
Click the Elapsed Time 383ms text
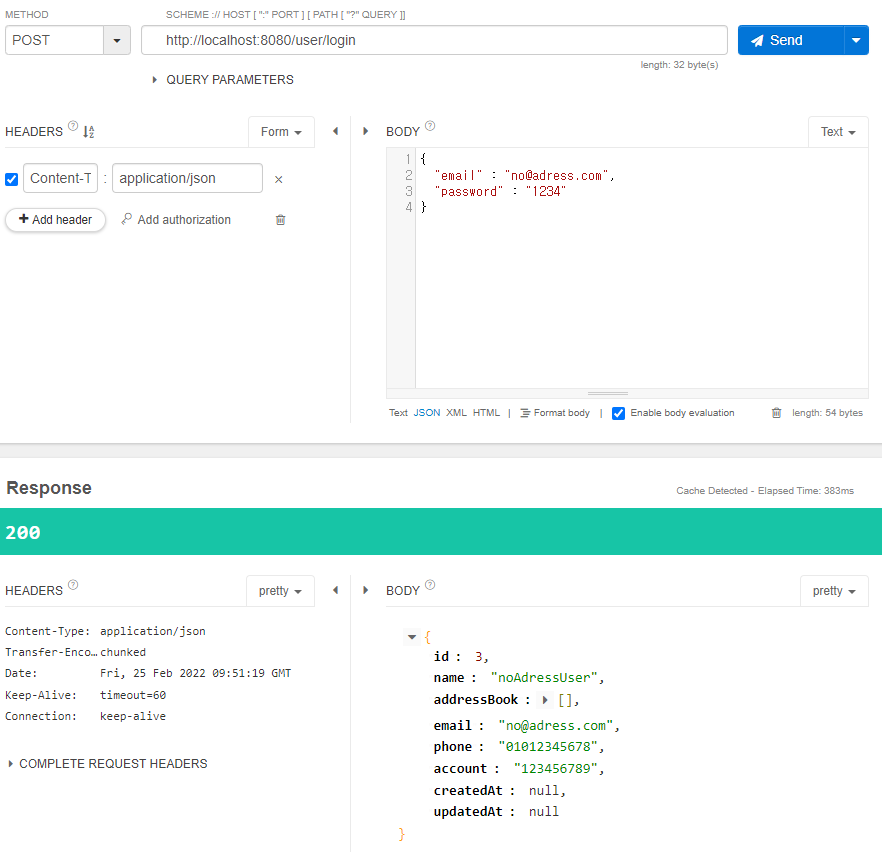[806, 491]
